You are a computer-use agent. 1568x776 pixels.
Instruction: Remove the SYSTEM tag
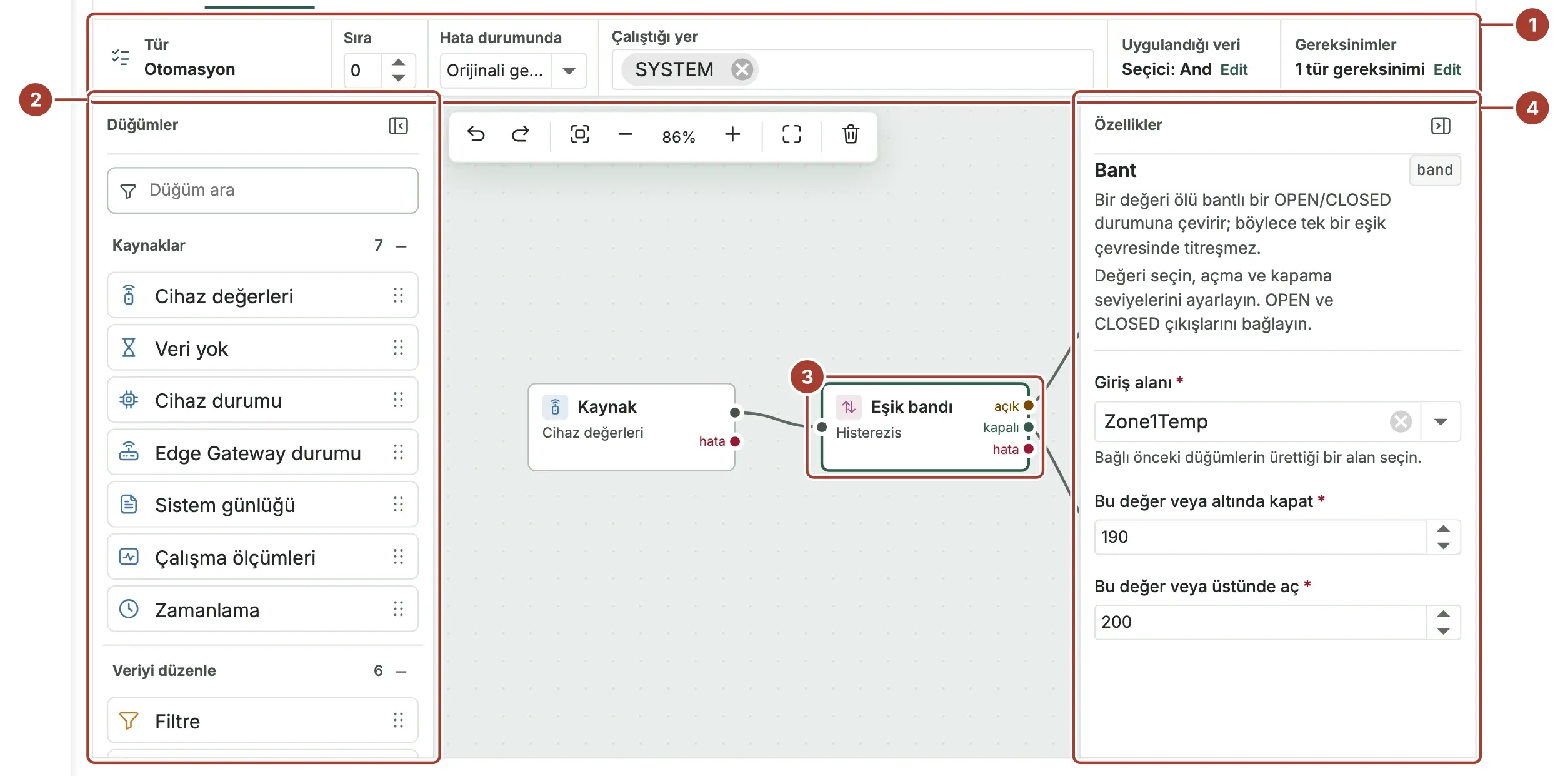pos(742,69)
